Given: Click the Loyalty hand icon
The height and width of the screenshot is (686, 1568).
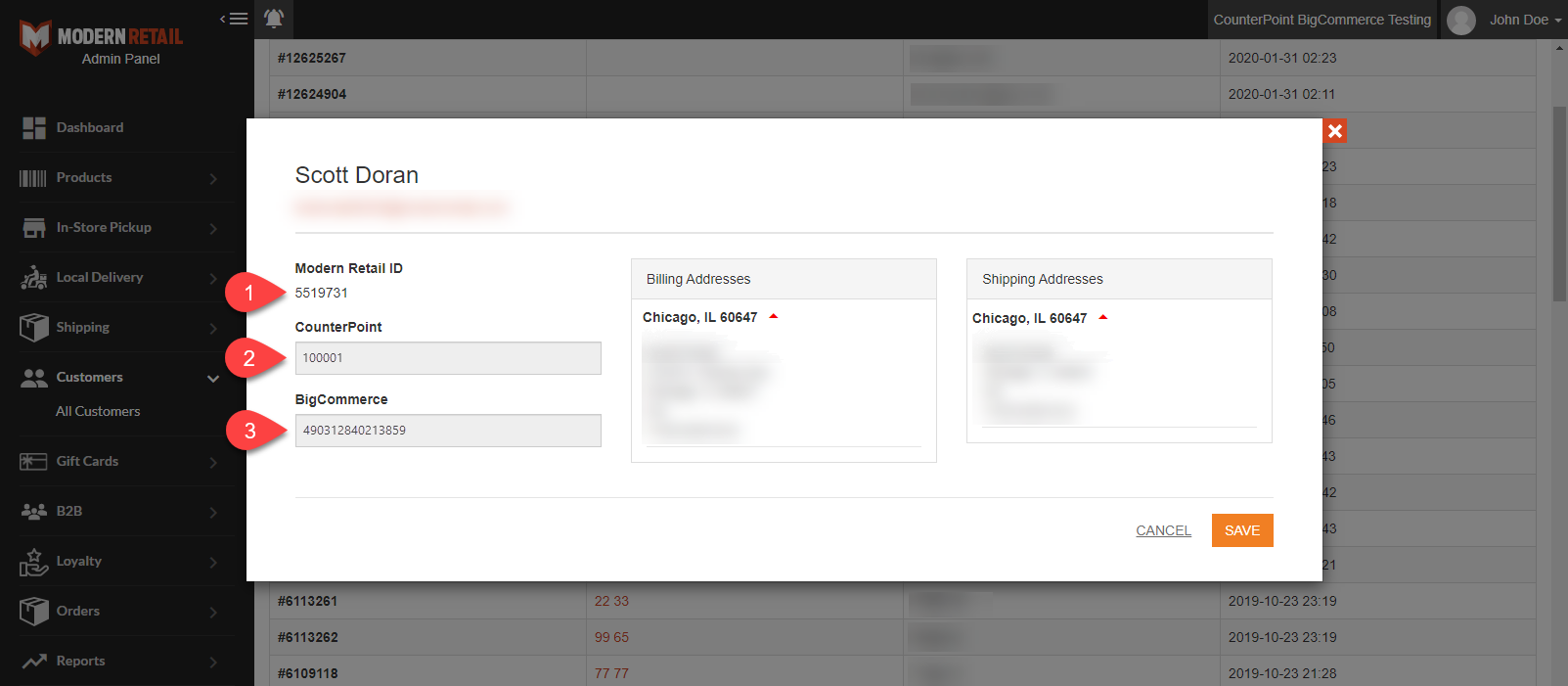Looking at the screenshot, I should 34,562.
